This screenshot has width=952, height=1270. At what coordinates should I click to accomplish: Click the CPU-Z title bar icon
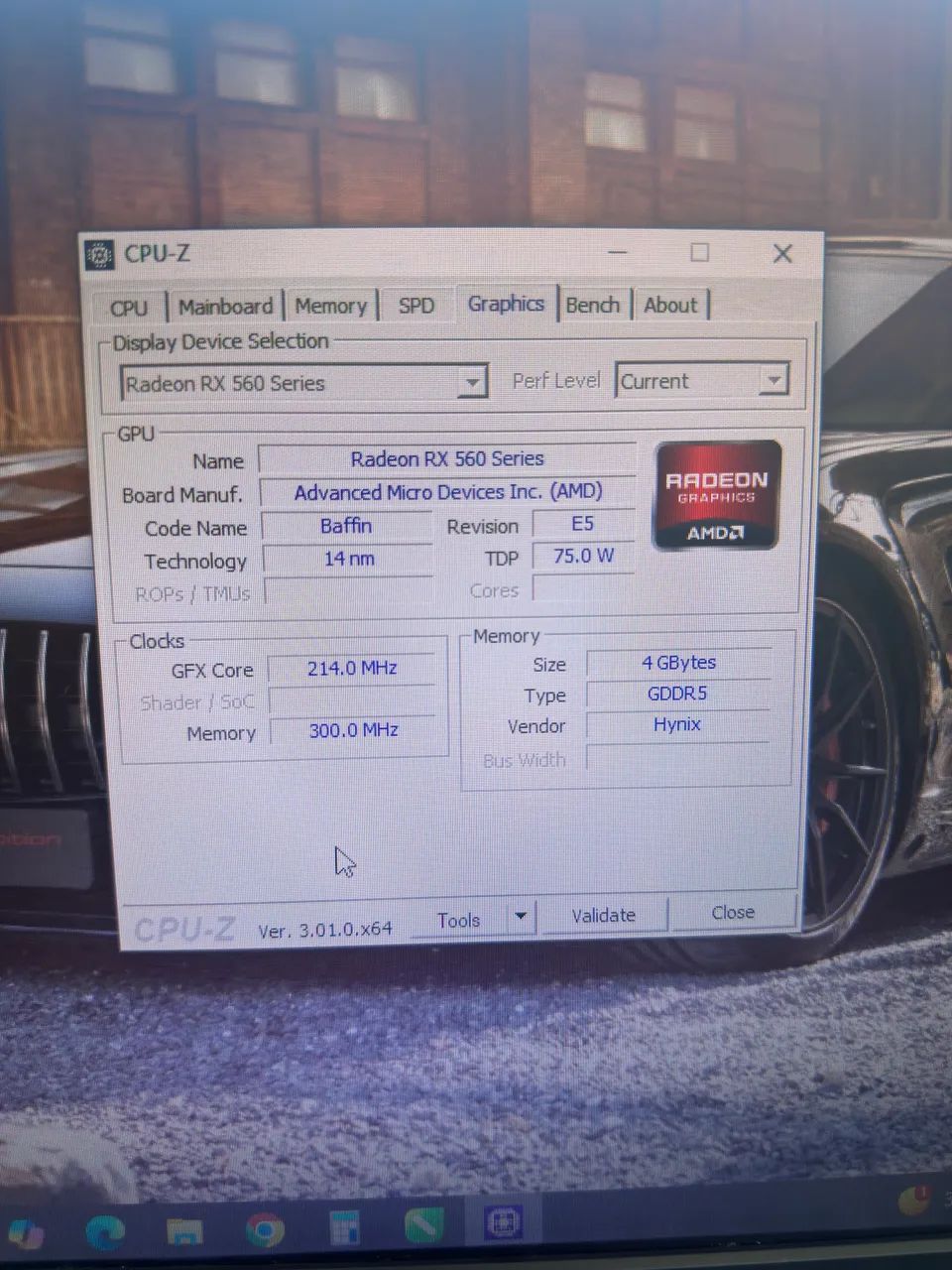[x=98, y=255]
